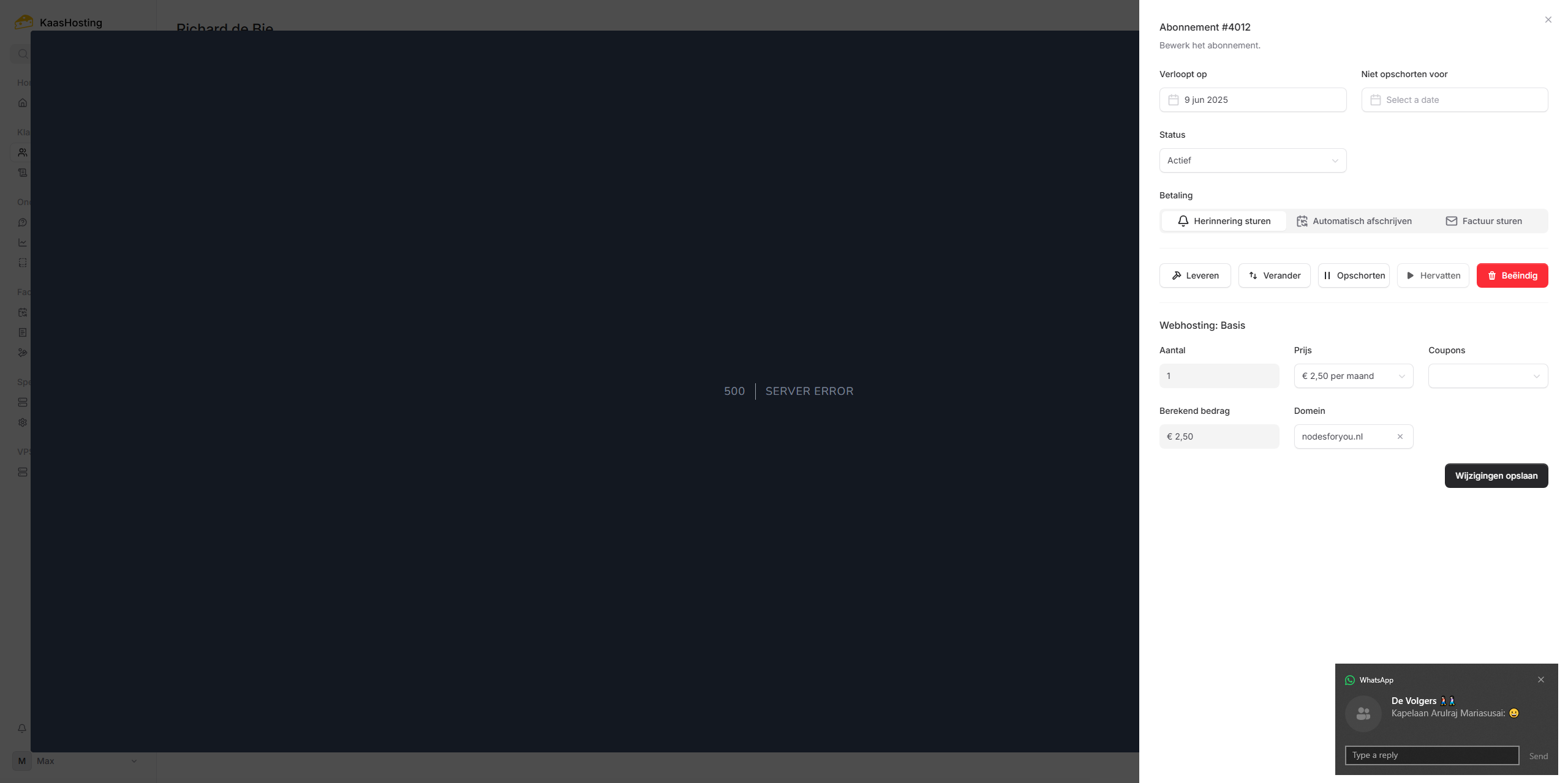Click the Verander button
This screenshot has height=783, width=1568.
tap(1273, 275)
